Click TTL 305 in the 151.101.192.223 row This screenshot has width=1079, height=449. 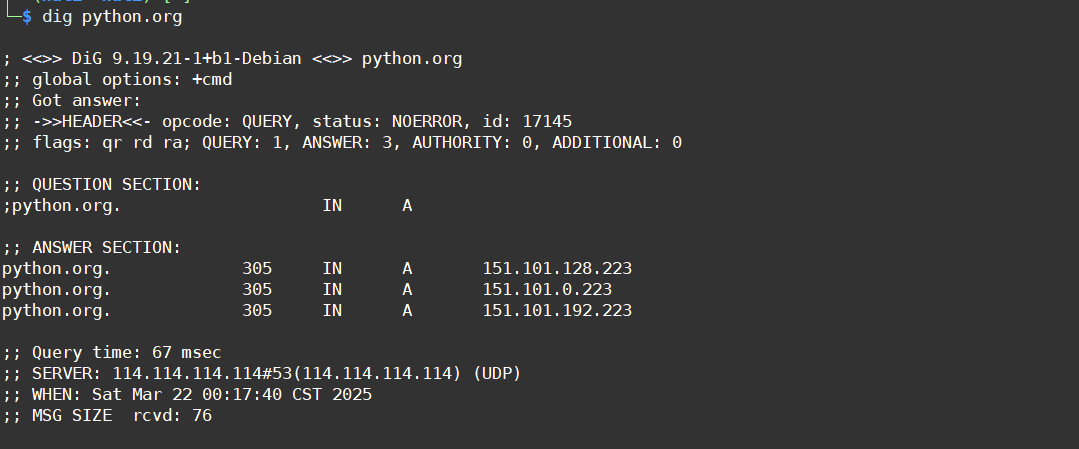coord(257,311)
